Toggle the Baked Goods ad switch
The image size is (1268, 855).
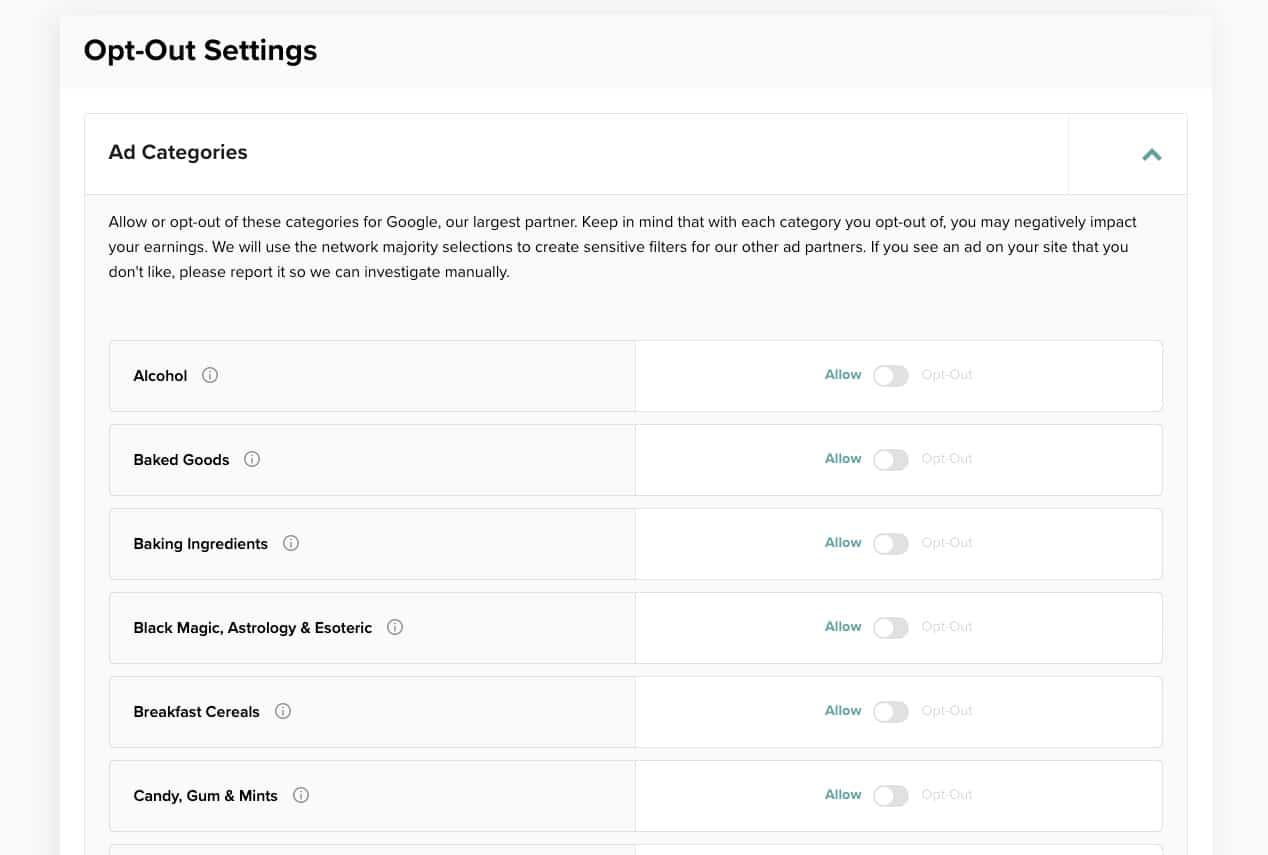click(x=890, y=459)
